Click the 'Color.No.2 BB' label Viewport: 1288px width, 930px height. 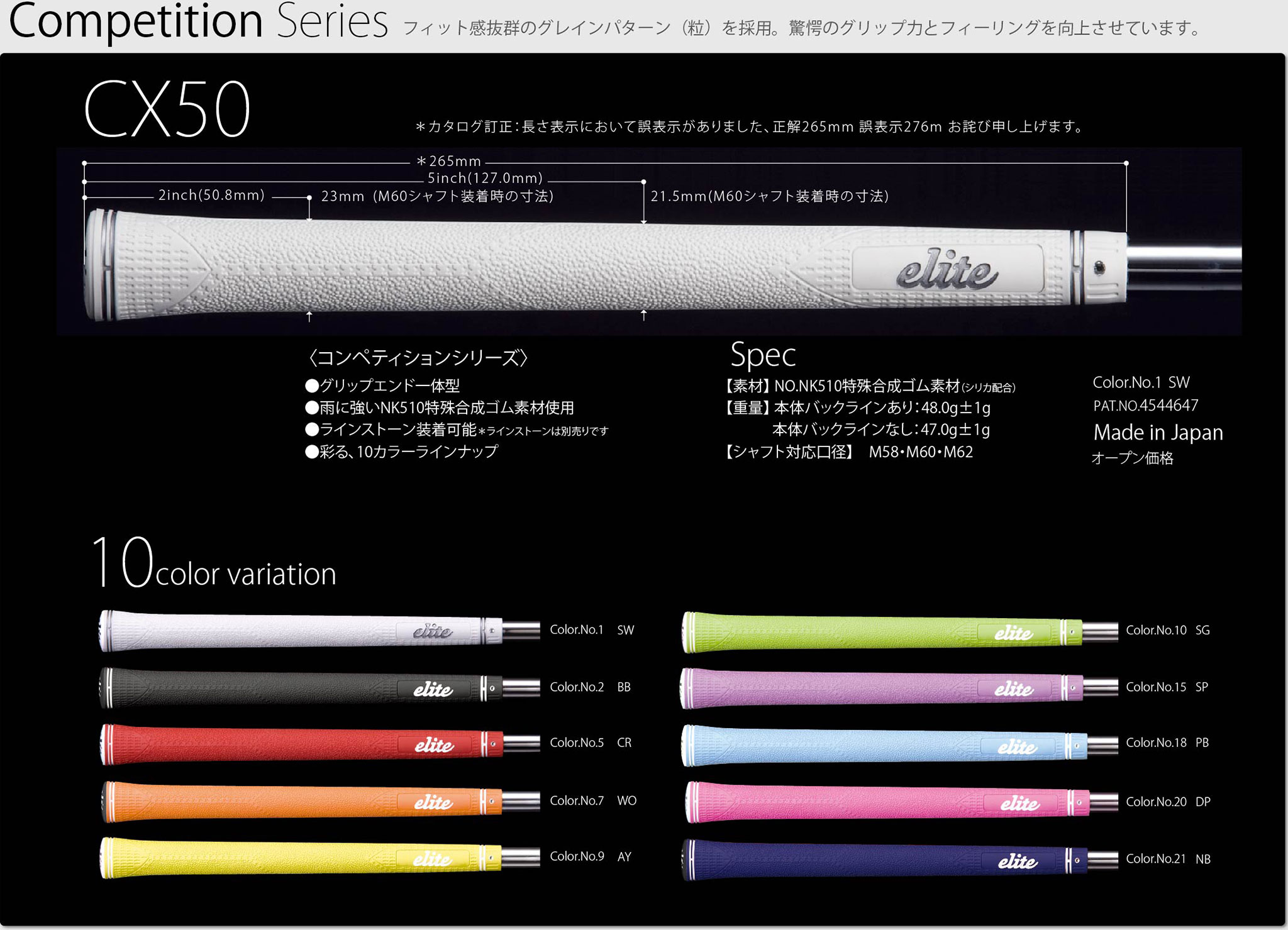[x=590, y=687]
